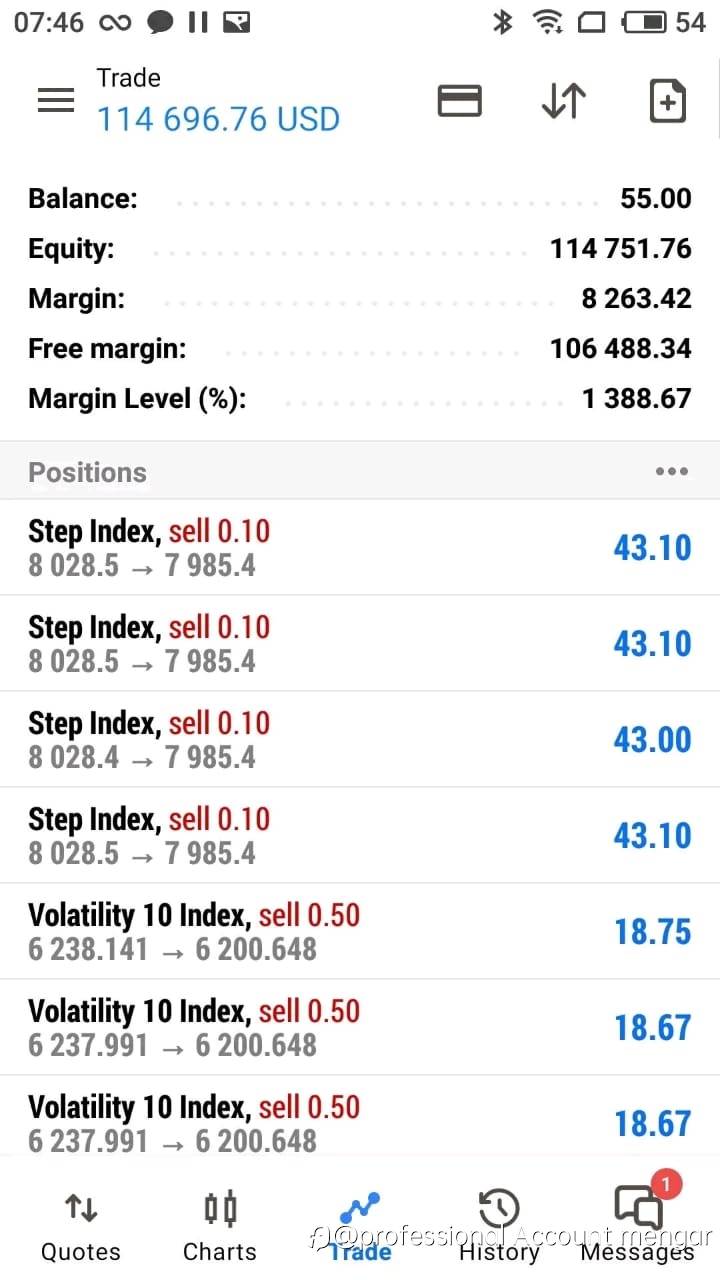The height and width of the screenshot is (1280, 720).
Task: Tap the Bluetooth status bar icon
Action: click(502, 22)
